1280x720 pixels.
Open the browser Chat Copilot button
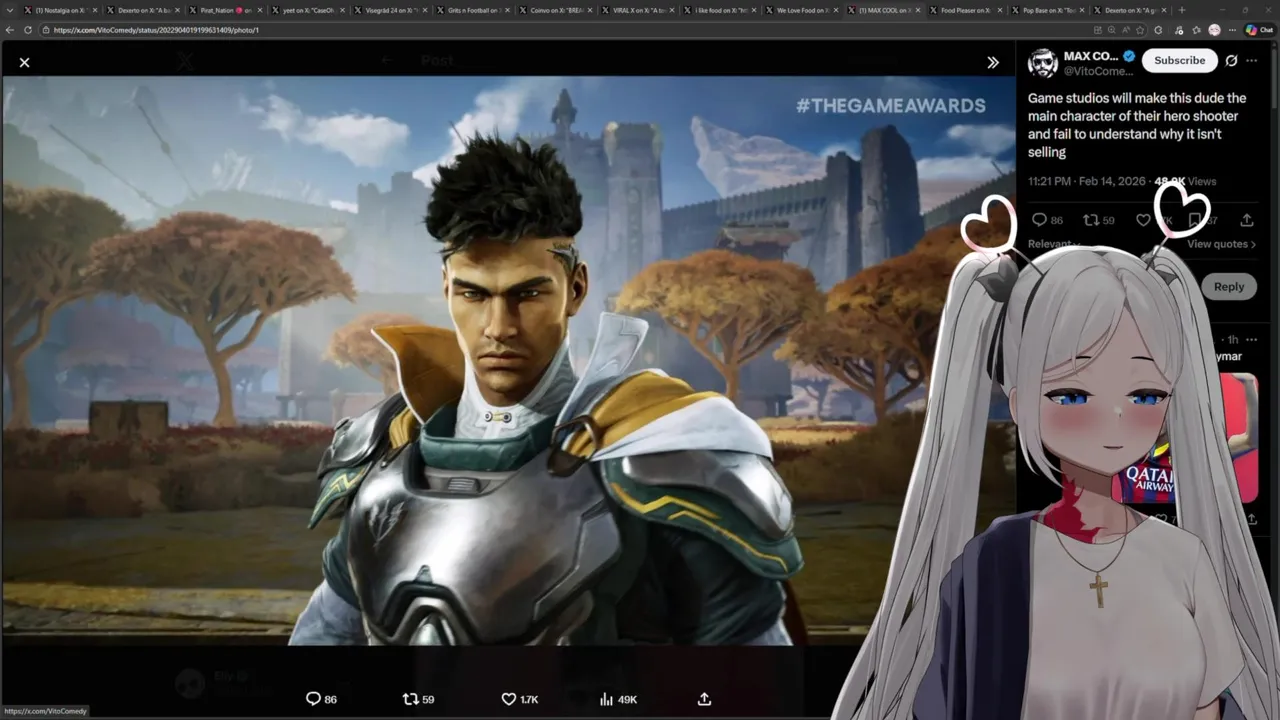point(1260,30)
